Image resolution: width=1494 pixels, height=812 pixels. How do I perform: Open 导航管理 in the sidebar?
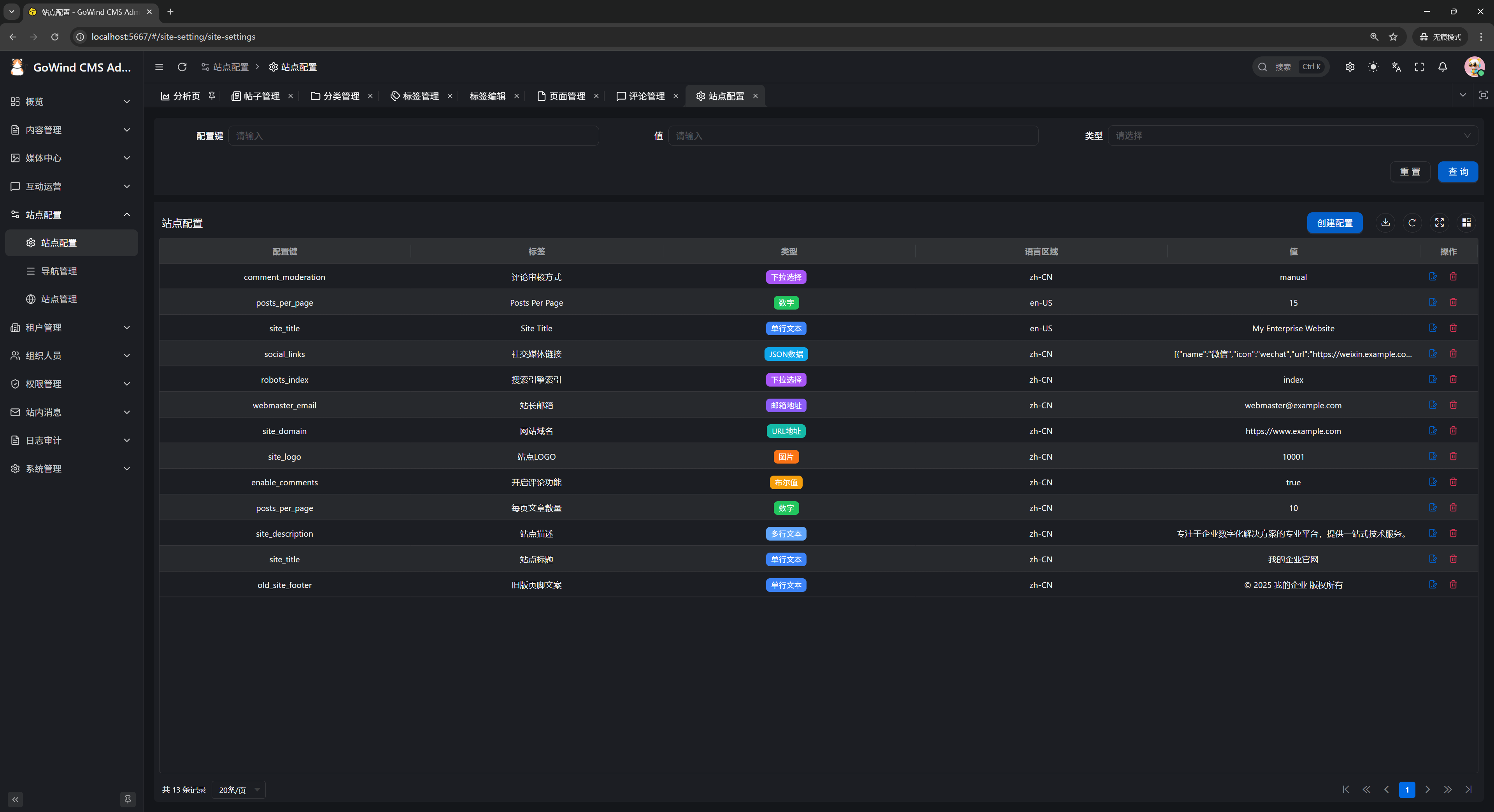[x=59, y=271]
